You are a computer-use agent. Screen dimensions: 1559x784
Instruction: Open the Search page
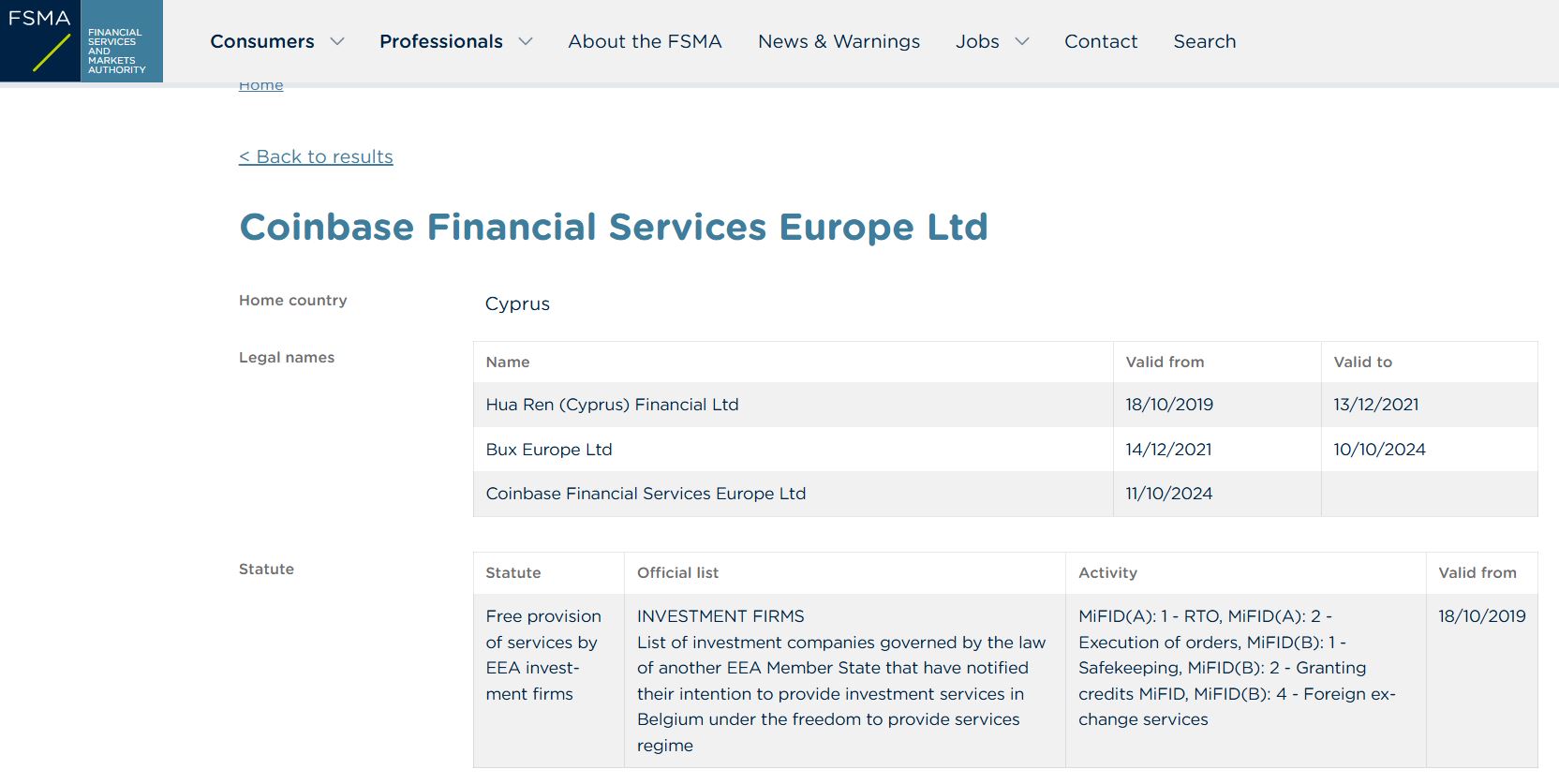click(x=1205, y=41)
